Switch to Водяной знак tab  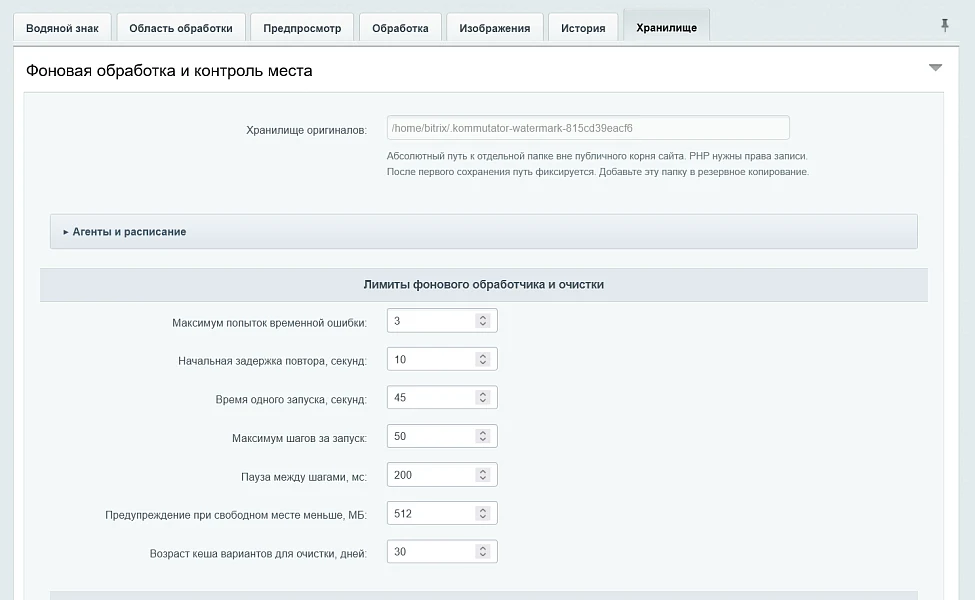tap(62, 27)
